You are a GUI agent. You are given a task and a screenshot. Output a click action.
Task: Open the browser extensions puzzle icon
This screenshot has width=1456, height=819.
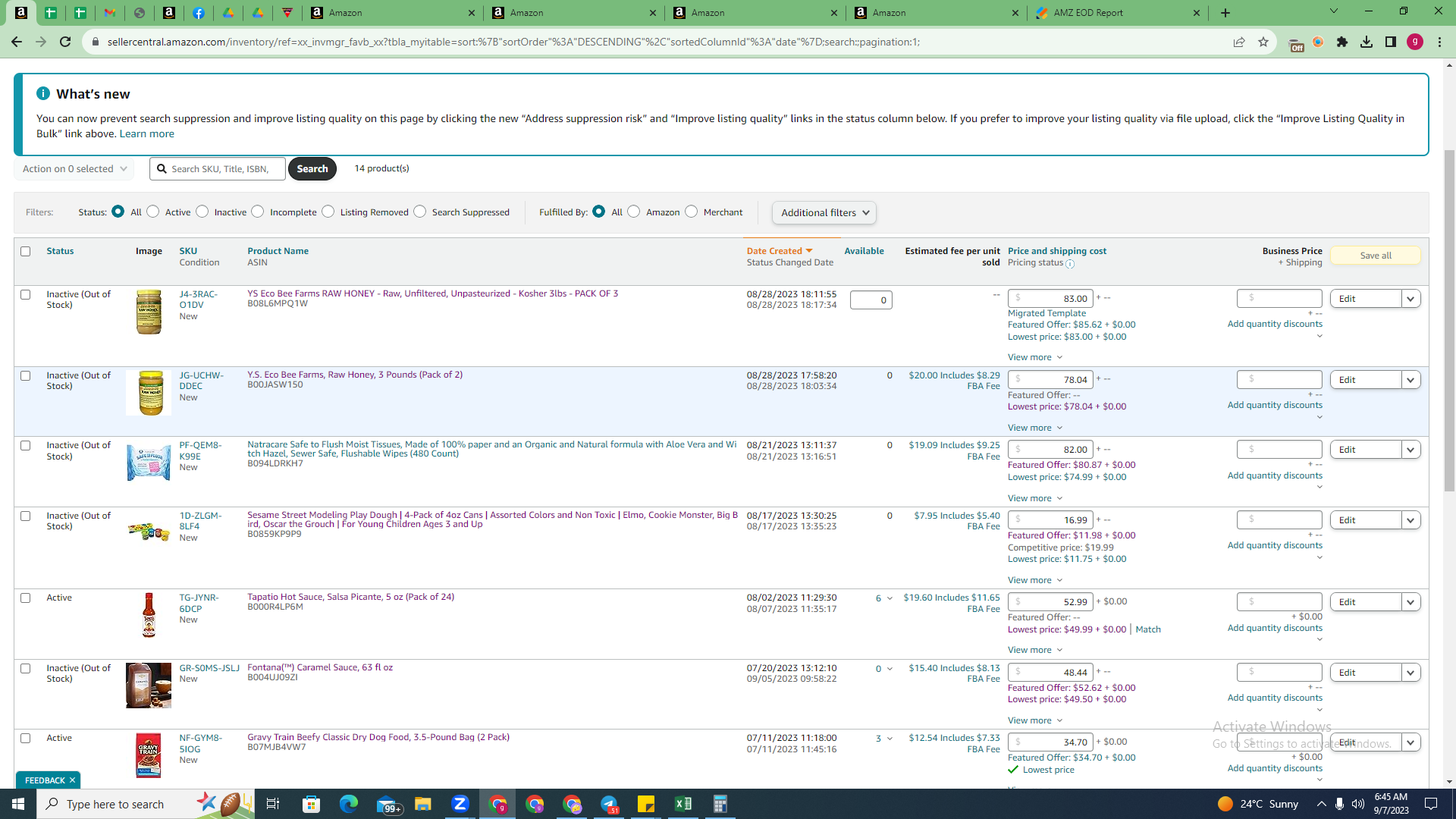coord(1342,42)
